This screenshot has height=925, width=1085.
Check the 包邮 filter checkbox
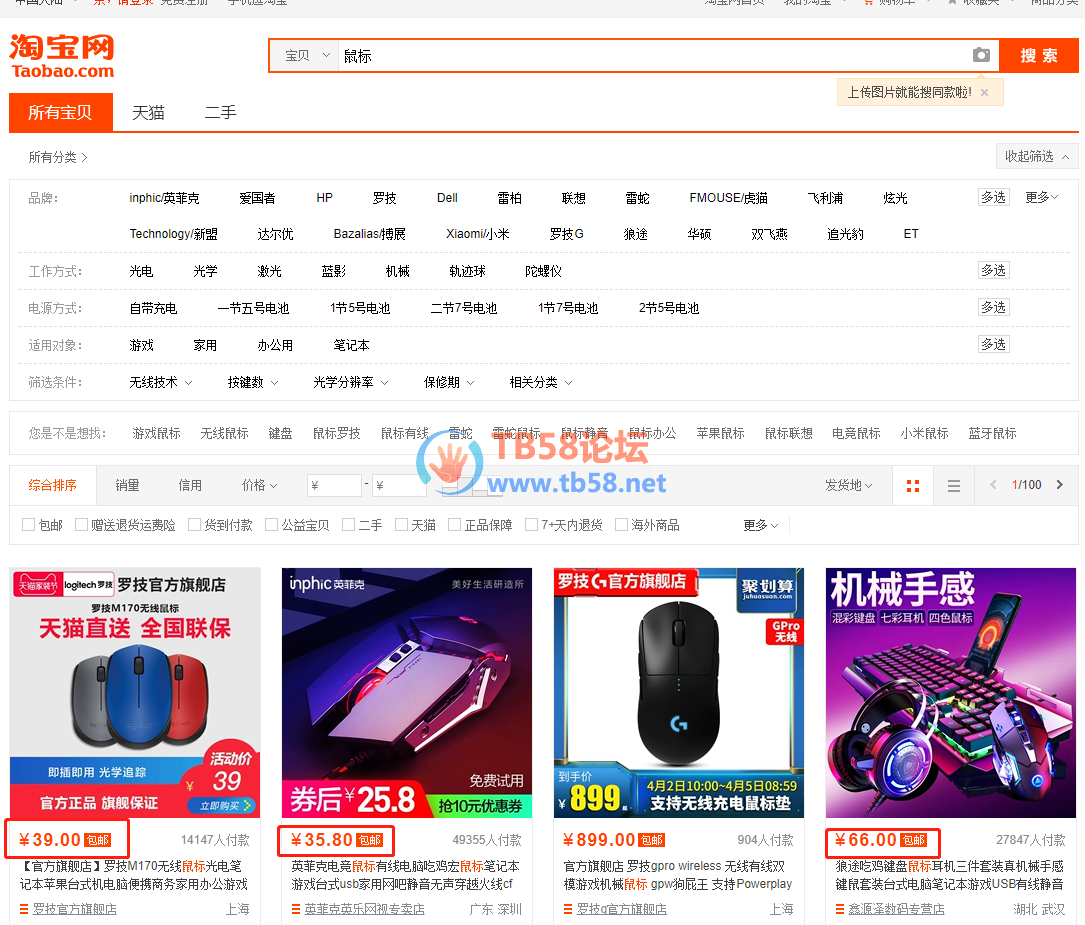click(28, 525)
